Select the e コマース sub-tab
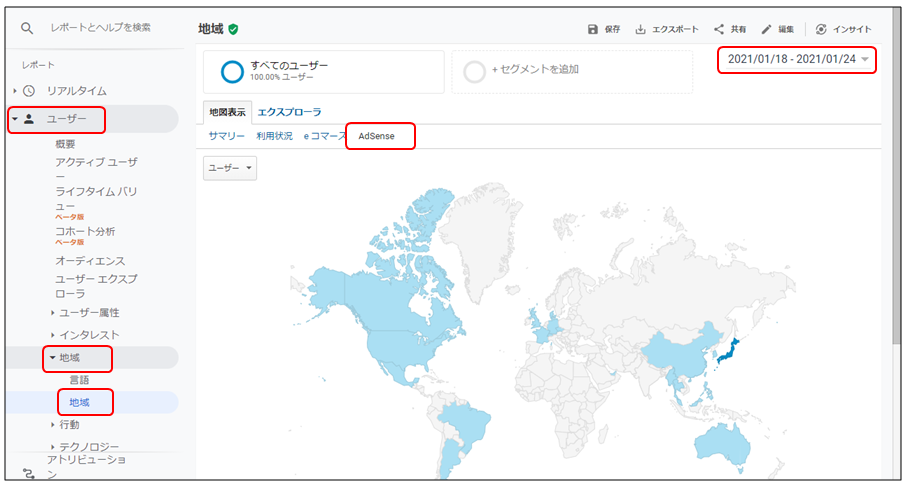 coord(325,136)
